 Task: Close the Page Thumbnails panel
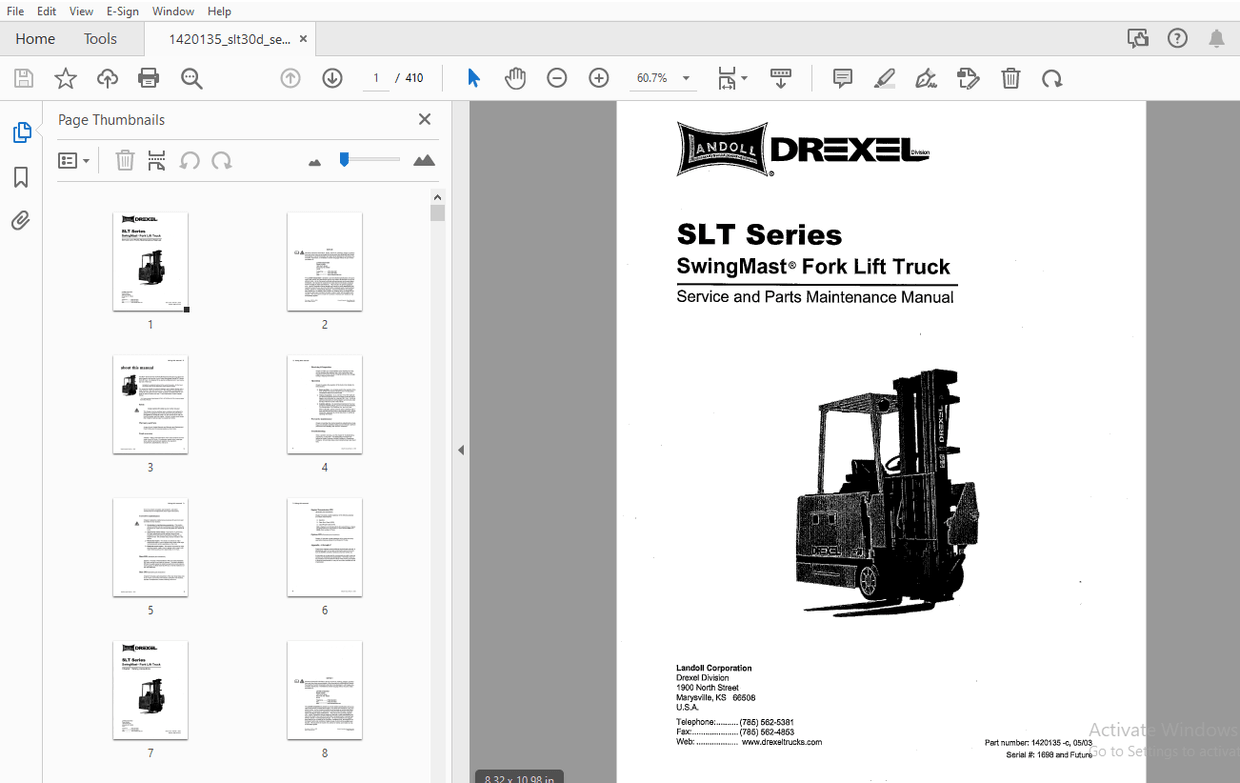point(424,119)
